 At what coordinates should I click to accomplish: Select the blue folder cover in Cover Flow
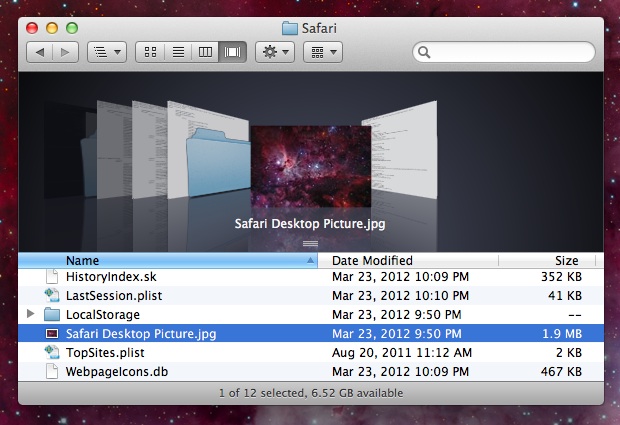click(x=218, y=162)
